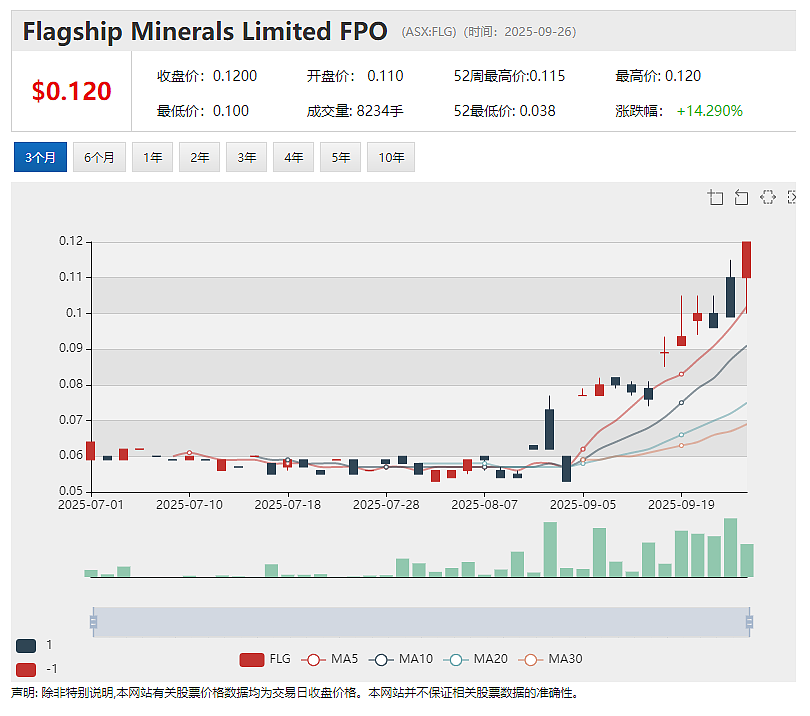Image resolution: width=810 pixels, height=716 pixels.
Task: Open the 3年 chart range
Action: click(x=246, y=157)
